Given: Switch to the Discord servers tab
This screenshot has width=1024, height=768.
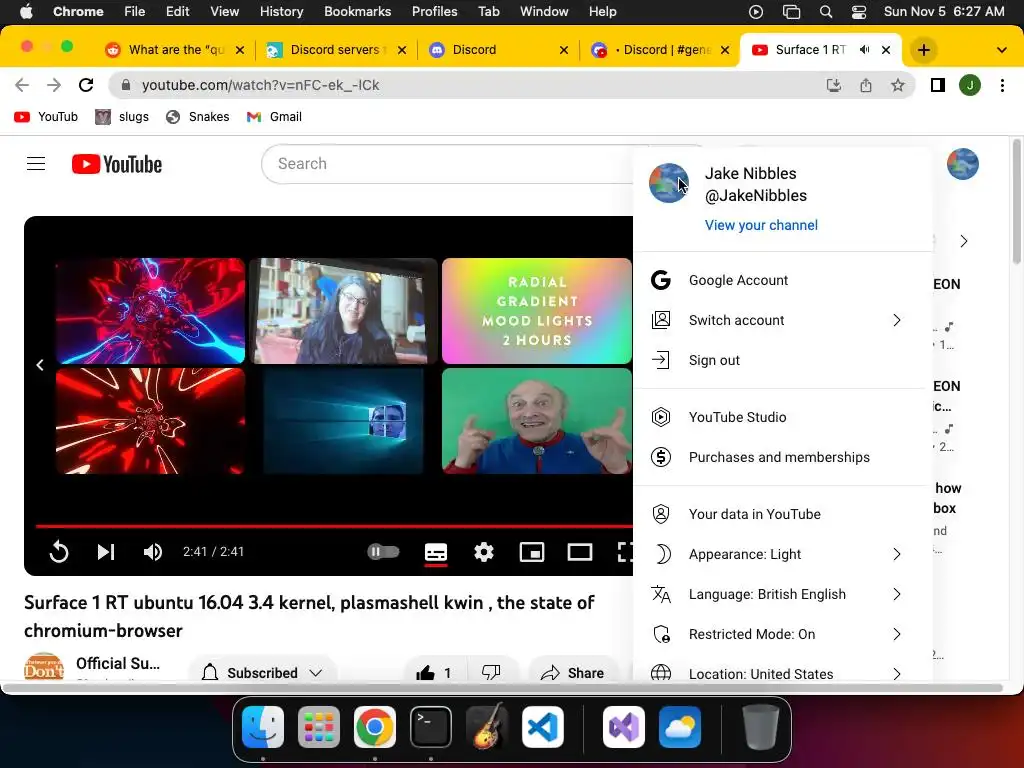Looking at the screenshot, I should point(337,50).
